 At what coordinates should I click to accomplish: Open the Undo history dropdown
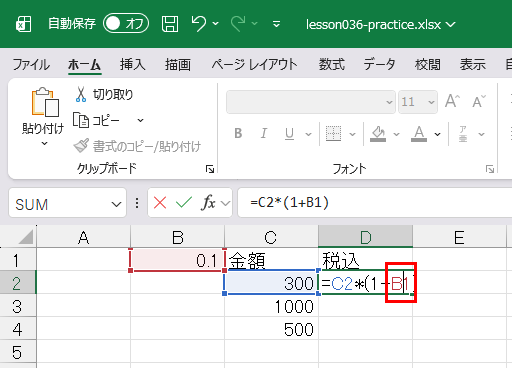[216, 24]
